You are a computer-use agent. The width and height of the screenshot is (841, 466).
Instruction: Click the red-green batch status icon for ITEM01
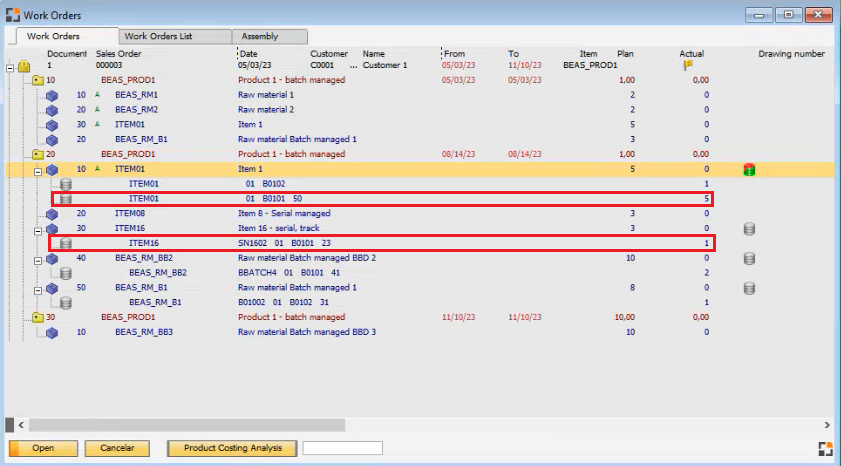pyautogui.click(x=748, y=170)
